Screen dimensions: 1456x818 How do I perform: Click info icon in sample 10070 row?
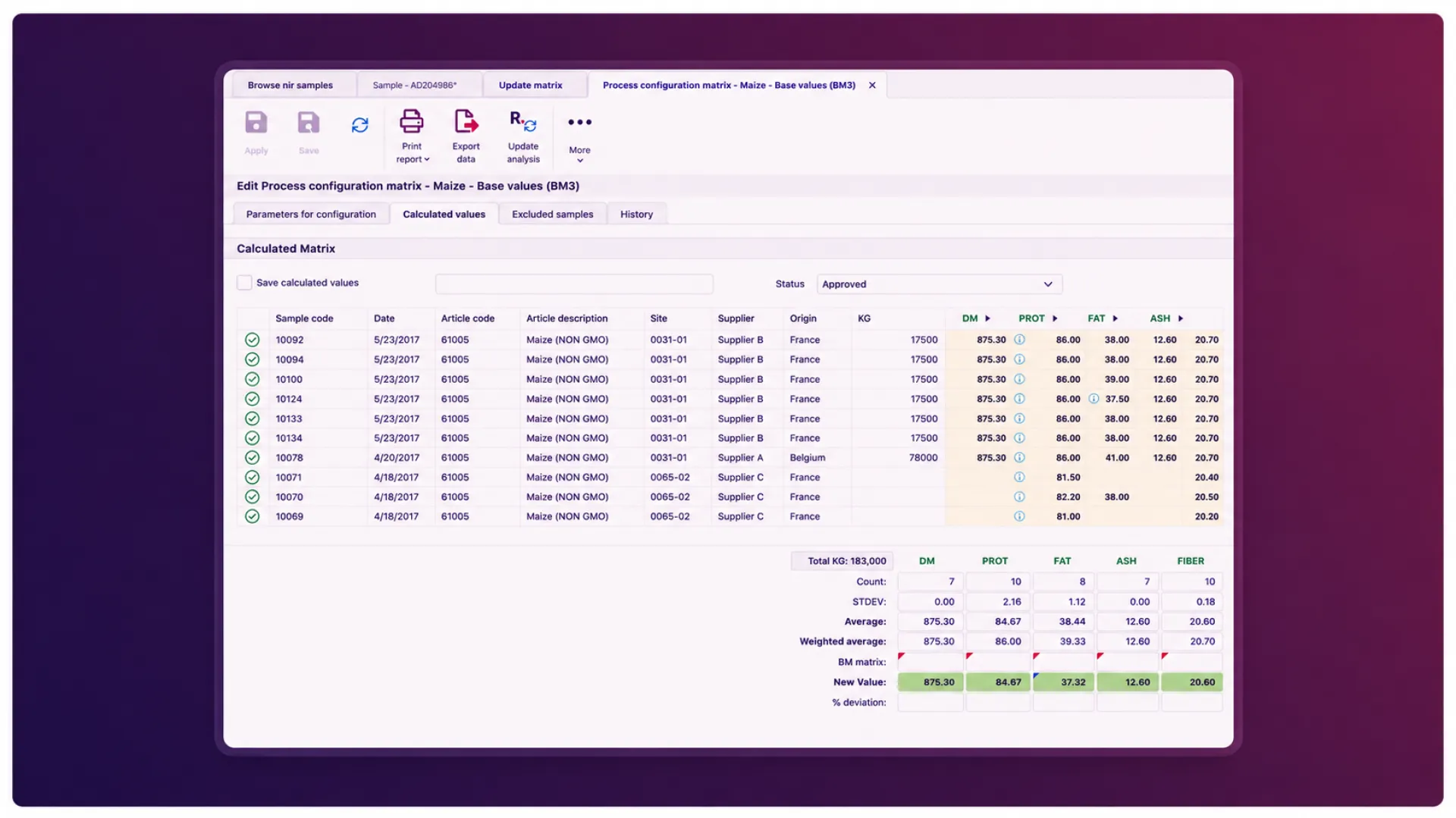(1019, 497)
